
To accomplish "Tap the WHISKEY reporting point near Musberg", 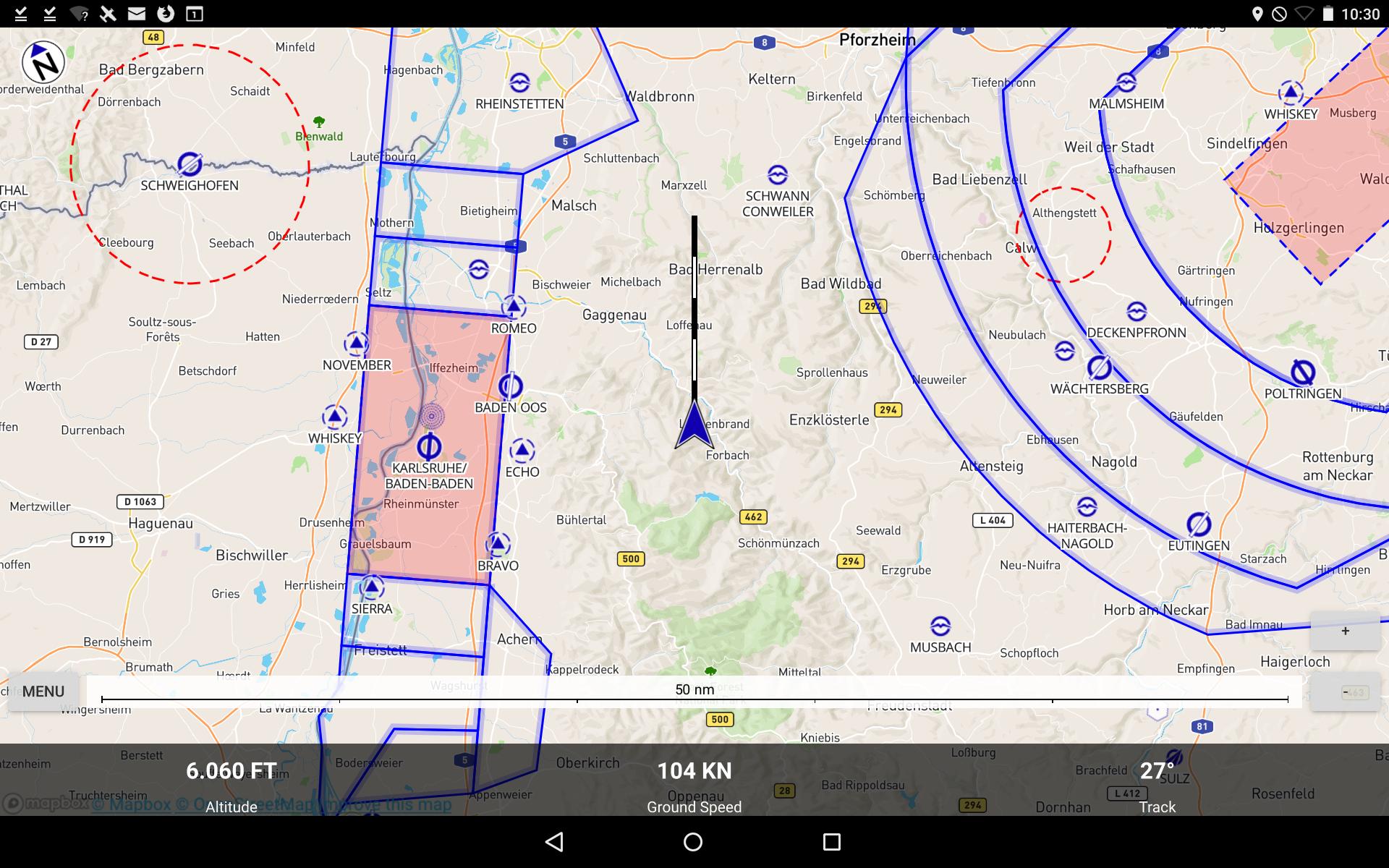I will click(1291, 93).
